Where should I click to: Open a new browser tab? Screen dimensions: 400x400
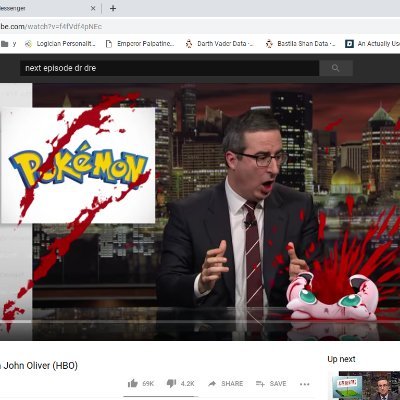tap(113, 8)
